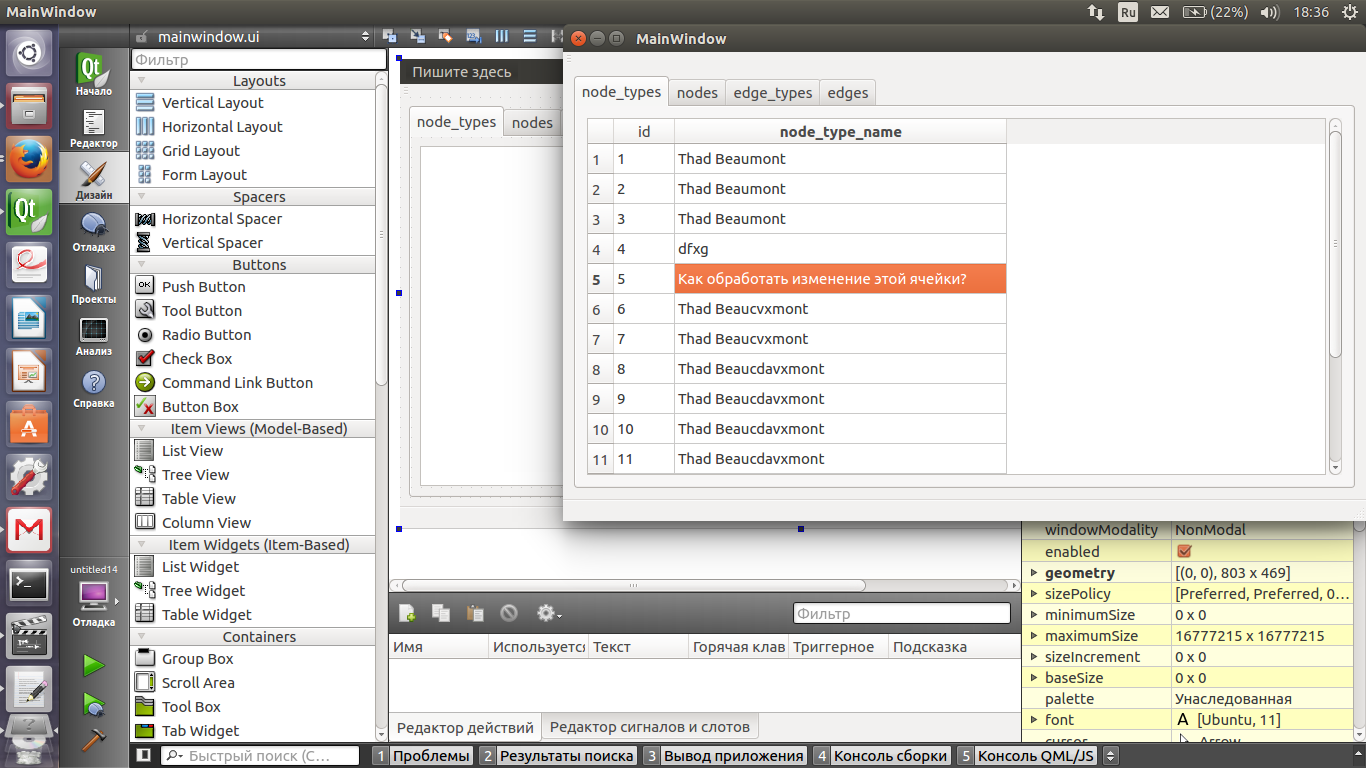This screenshot has height=768, width=1366.
Task: Select Edit Buddies toolbar icon
Action: click(x=446, y=36)
